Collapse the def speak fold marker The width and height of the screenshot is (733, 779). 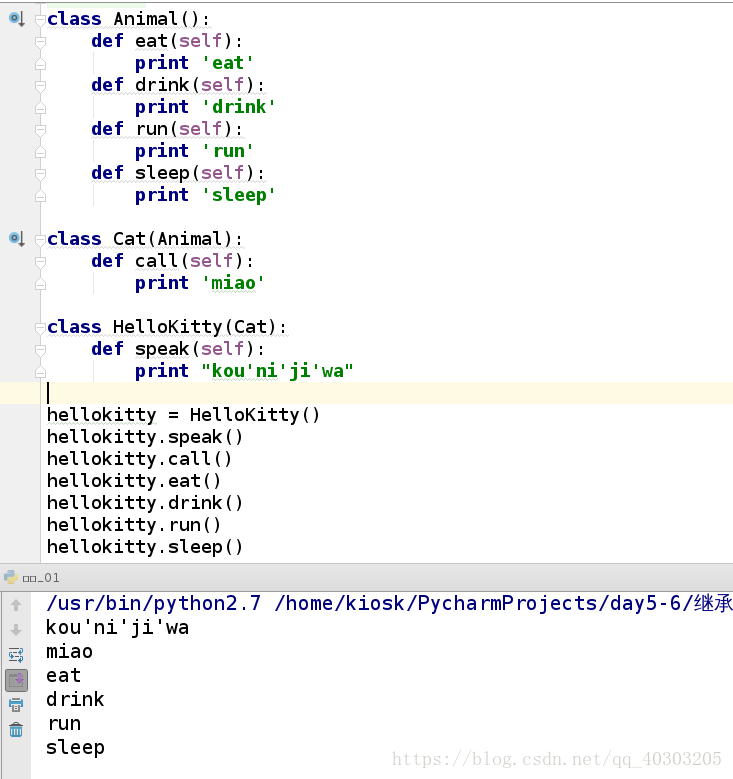tap(40, 349)
